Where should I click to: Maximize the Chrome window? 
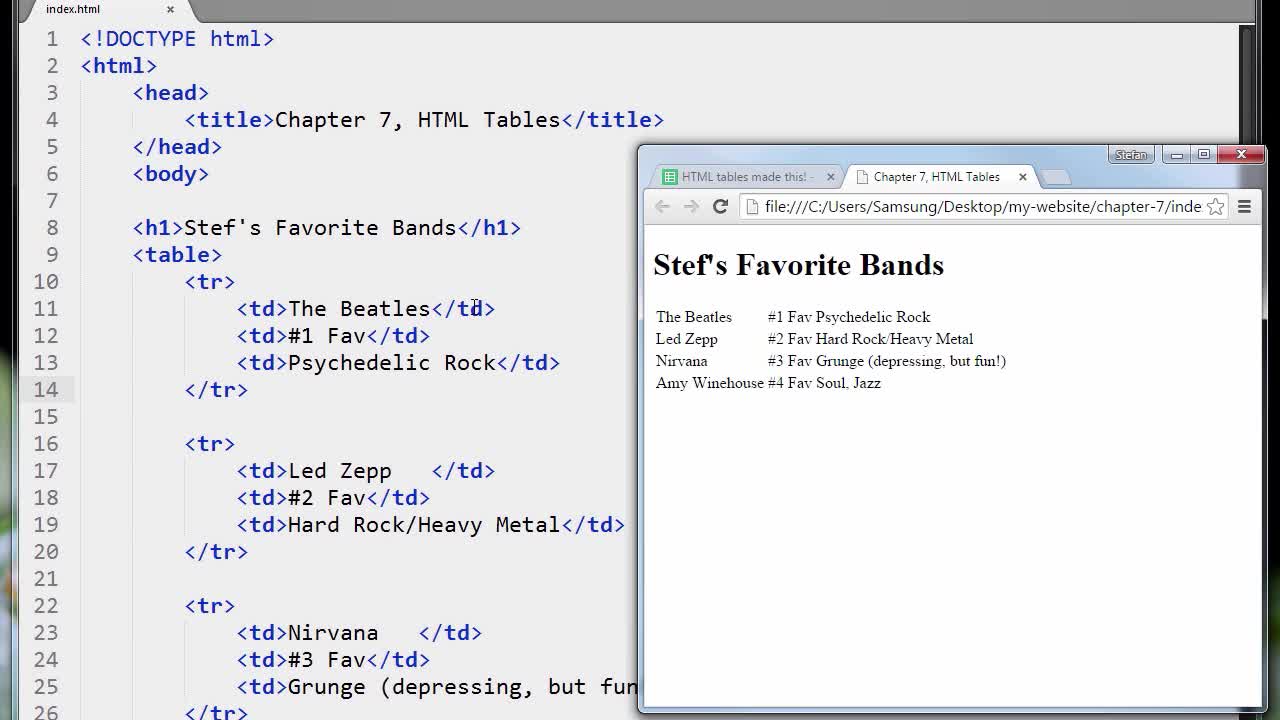click(1204, 155)
